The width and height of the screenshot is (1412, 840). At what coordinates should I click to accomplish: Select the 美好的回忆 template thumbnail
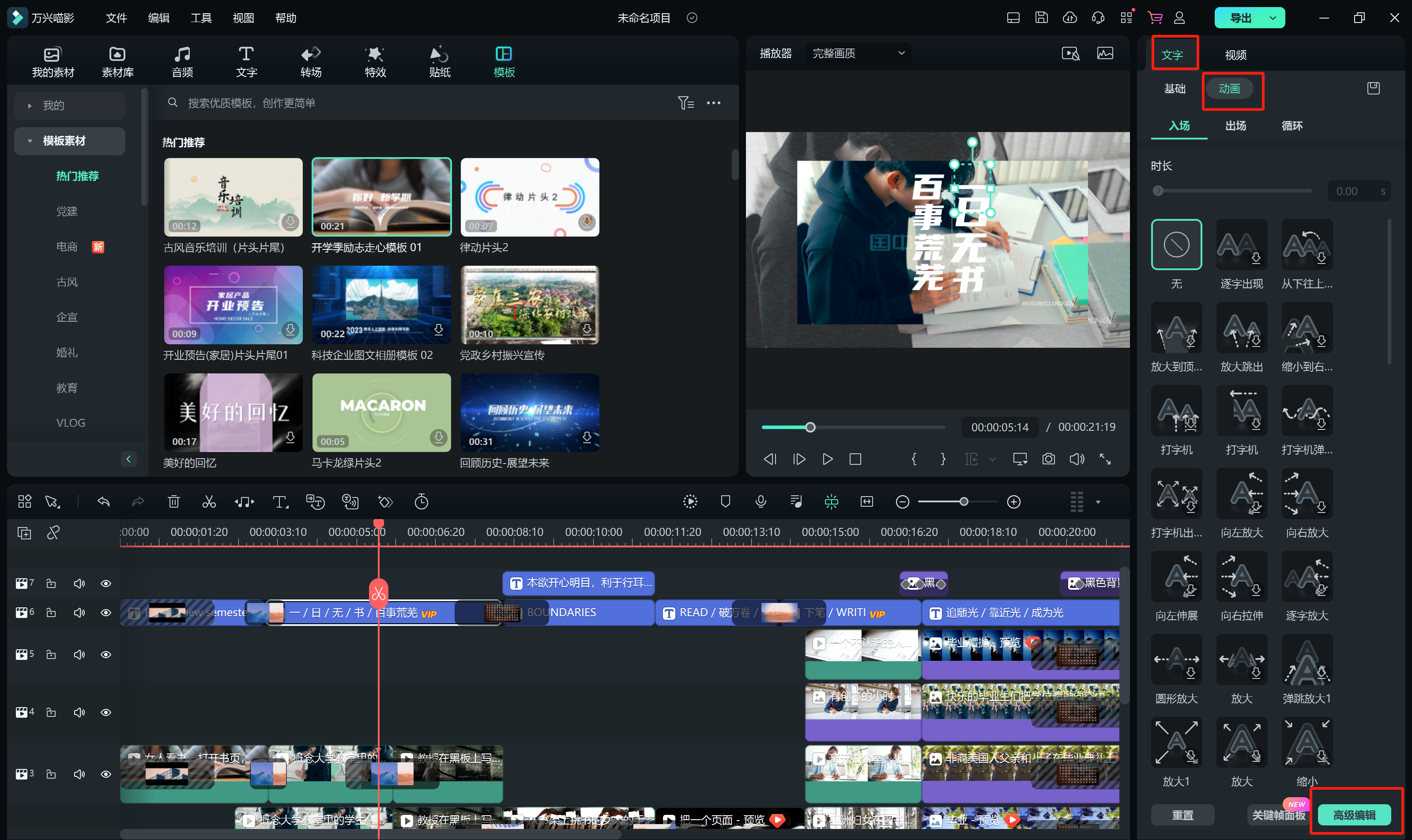[x=233, y=413]
